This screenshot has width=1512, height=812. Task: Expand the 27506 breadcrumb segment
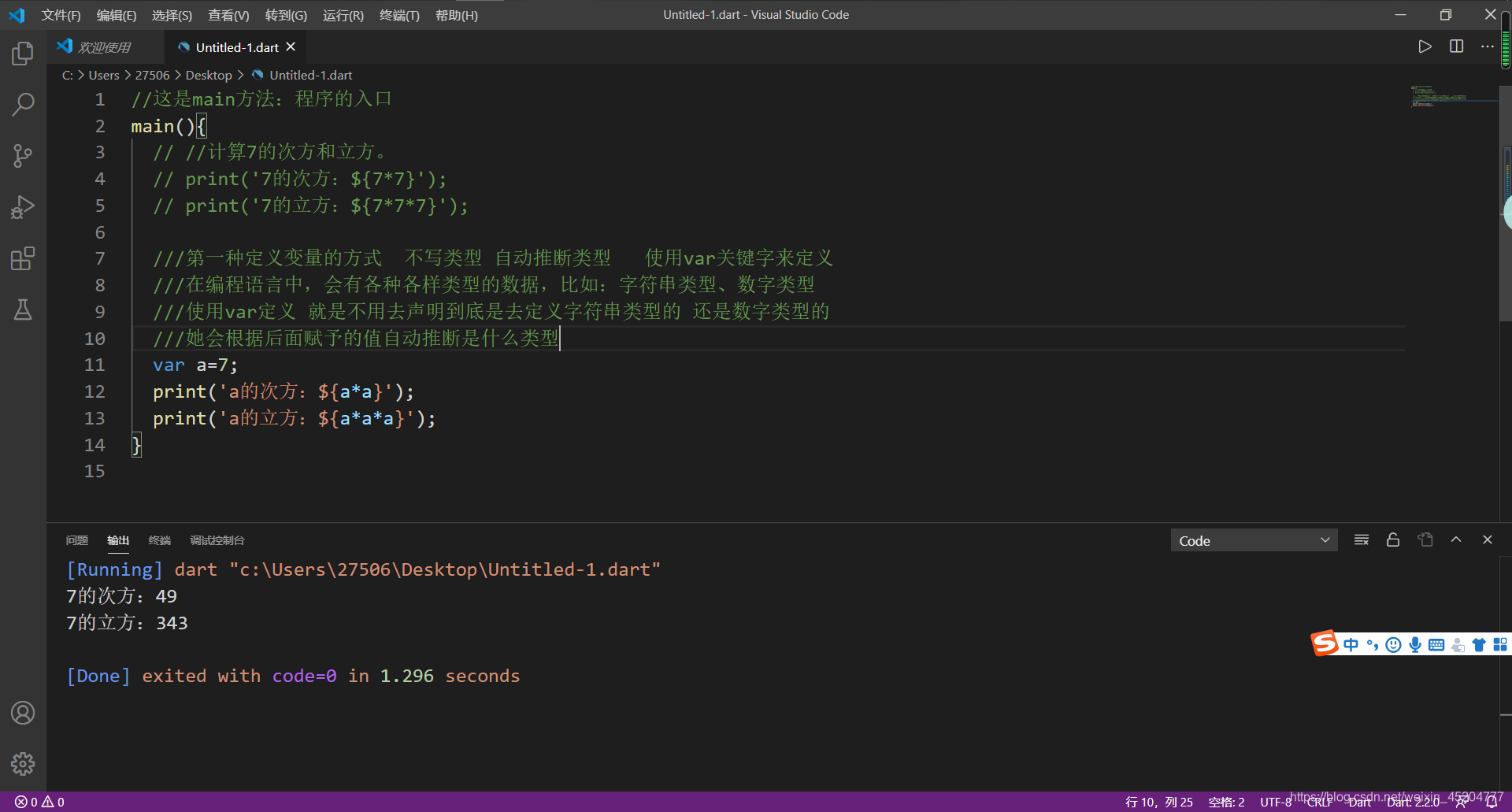(152, 75)
